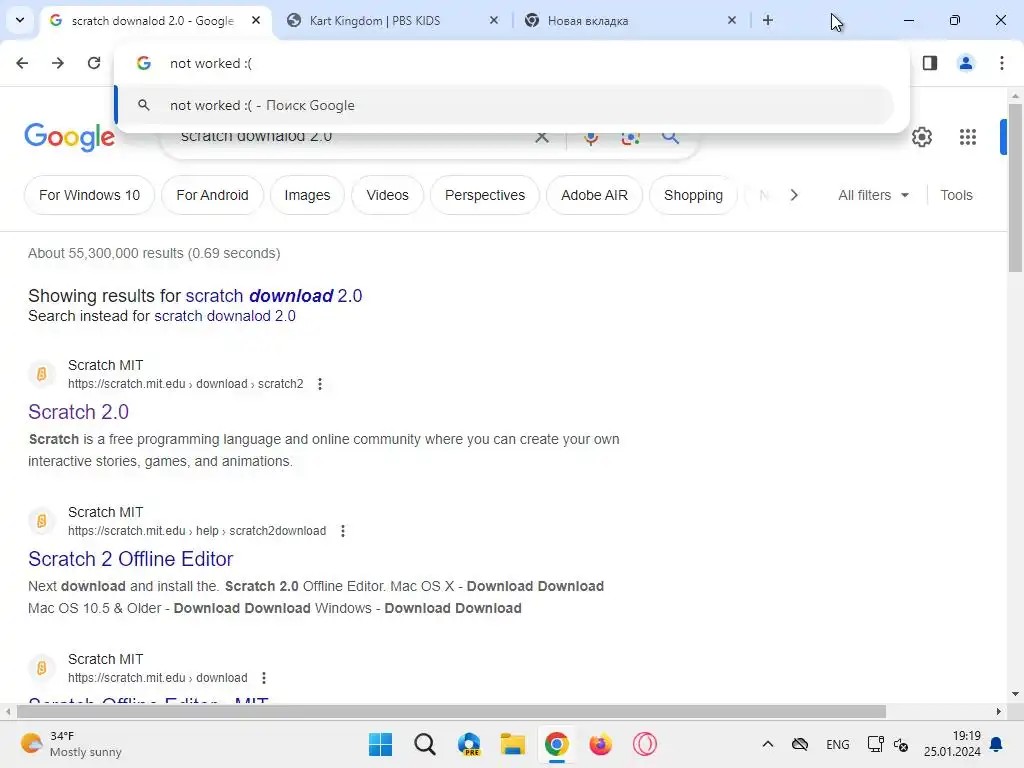
Task: Go back with the browser back arrow
Action: pos(22,63)
